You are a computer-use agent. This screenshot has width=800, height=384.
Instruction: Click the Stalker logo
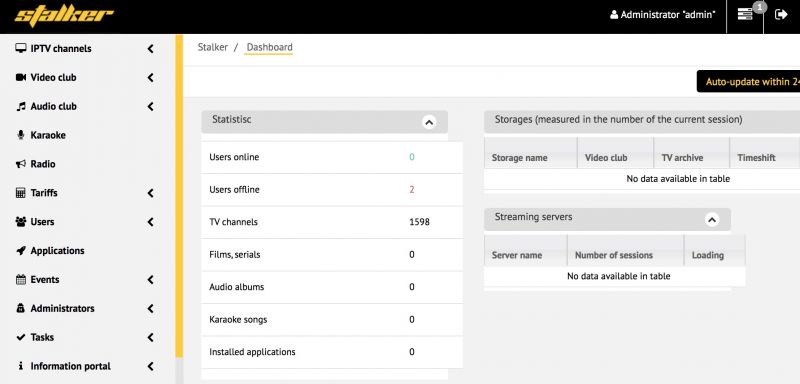coord(64,15)
